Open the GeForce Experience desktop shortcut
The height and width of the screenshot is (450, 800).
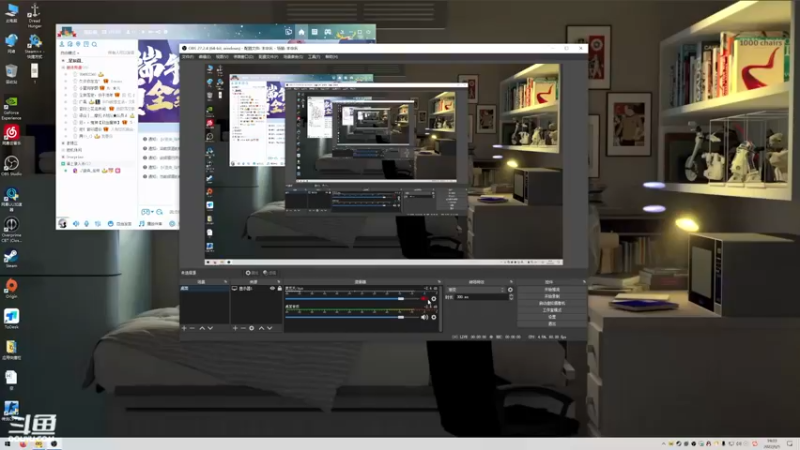coord(11,108)
